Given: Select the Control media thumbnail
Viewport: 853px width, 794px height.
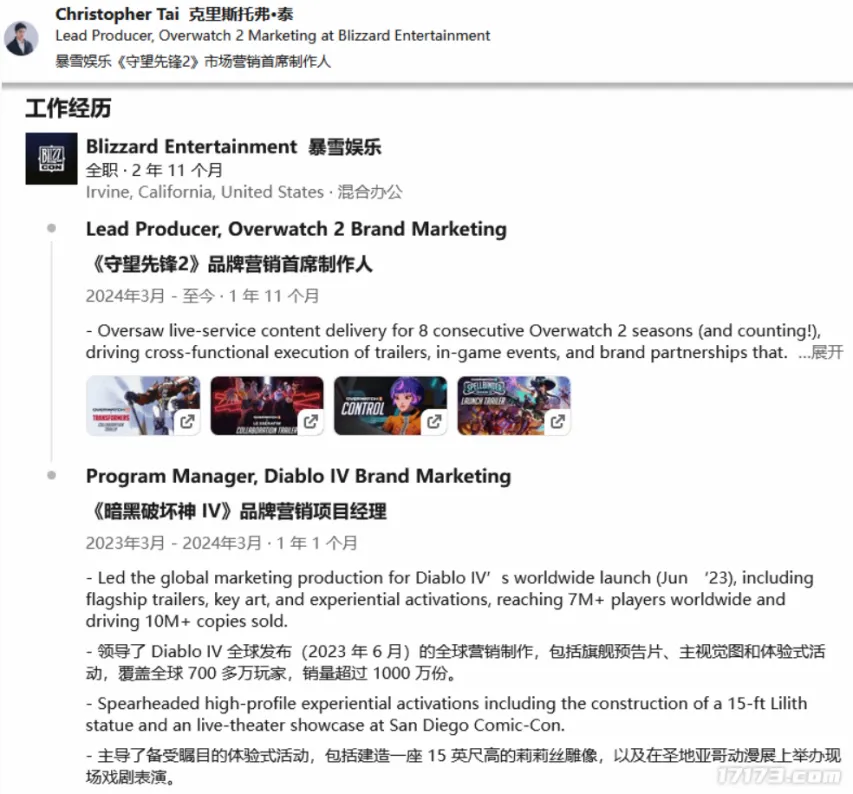Looking at the screenshot, I should [390, 406].
